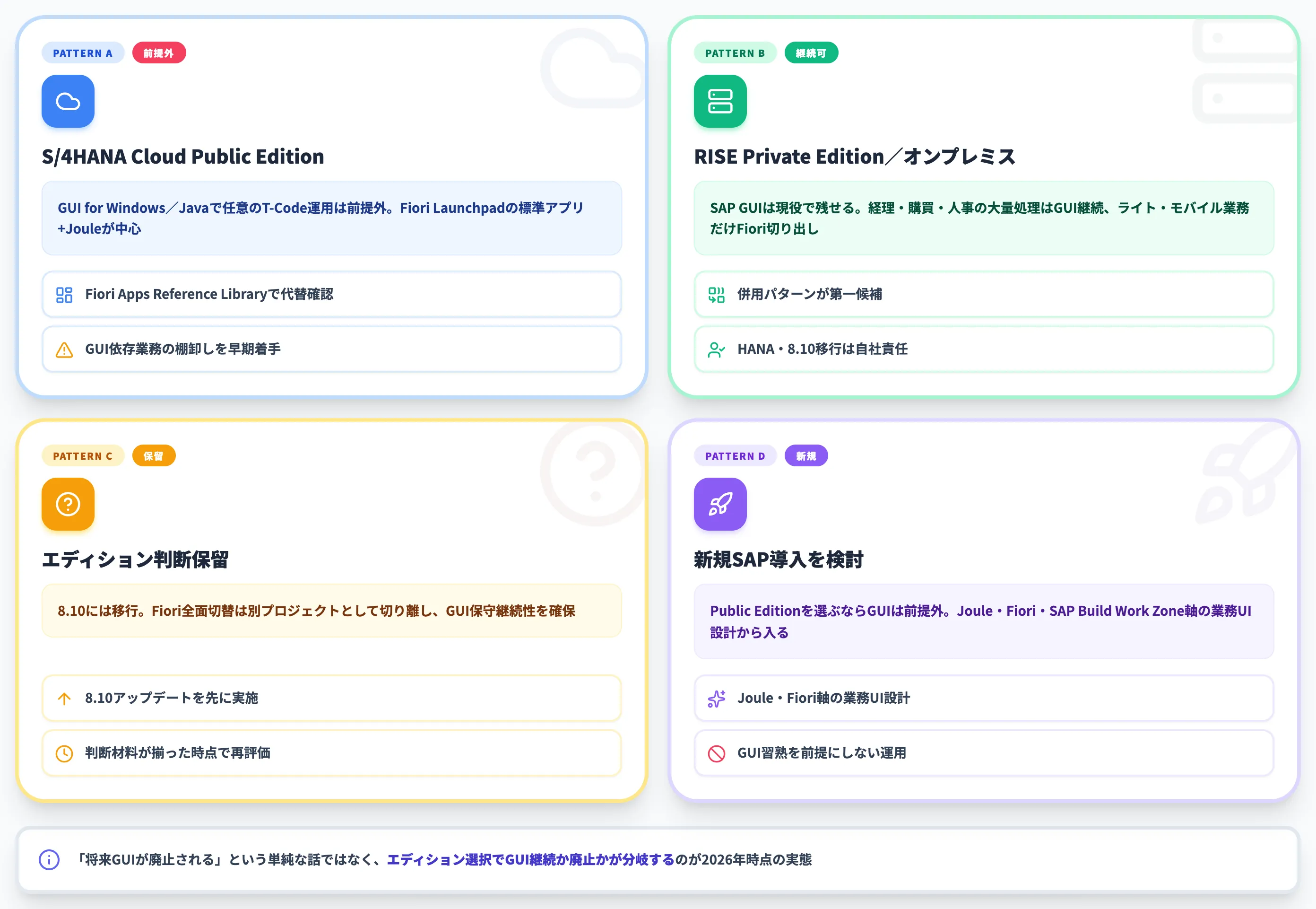The width and height of the screenshot is (1316, 909).
Task: Click the orange question mark icon in Pattern C
Action: 68,504
